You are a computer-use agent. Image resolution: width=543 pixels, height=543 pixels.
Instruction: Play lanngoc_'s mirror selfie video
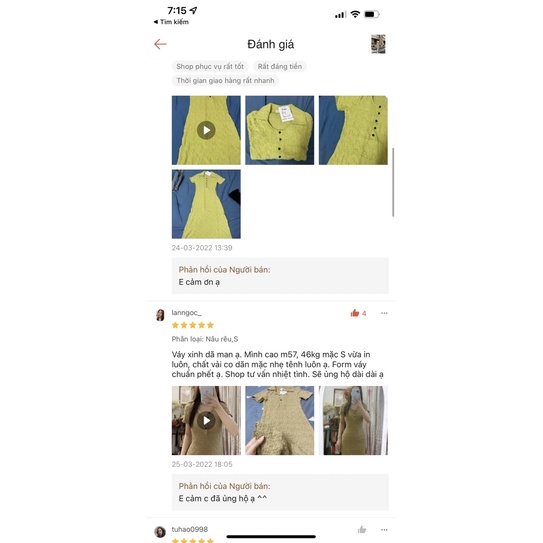click(x=206, y=420)
